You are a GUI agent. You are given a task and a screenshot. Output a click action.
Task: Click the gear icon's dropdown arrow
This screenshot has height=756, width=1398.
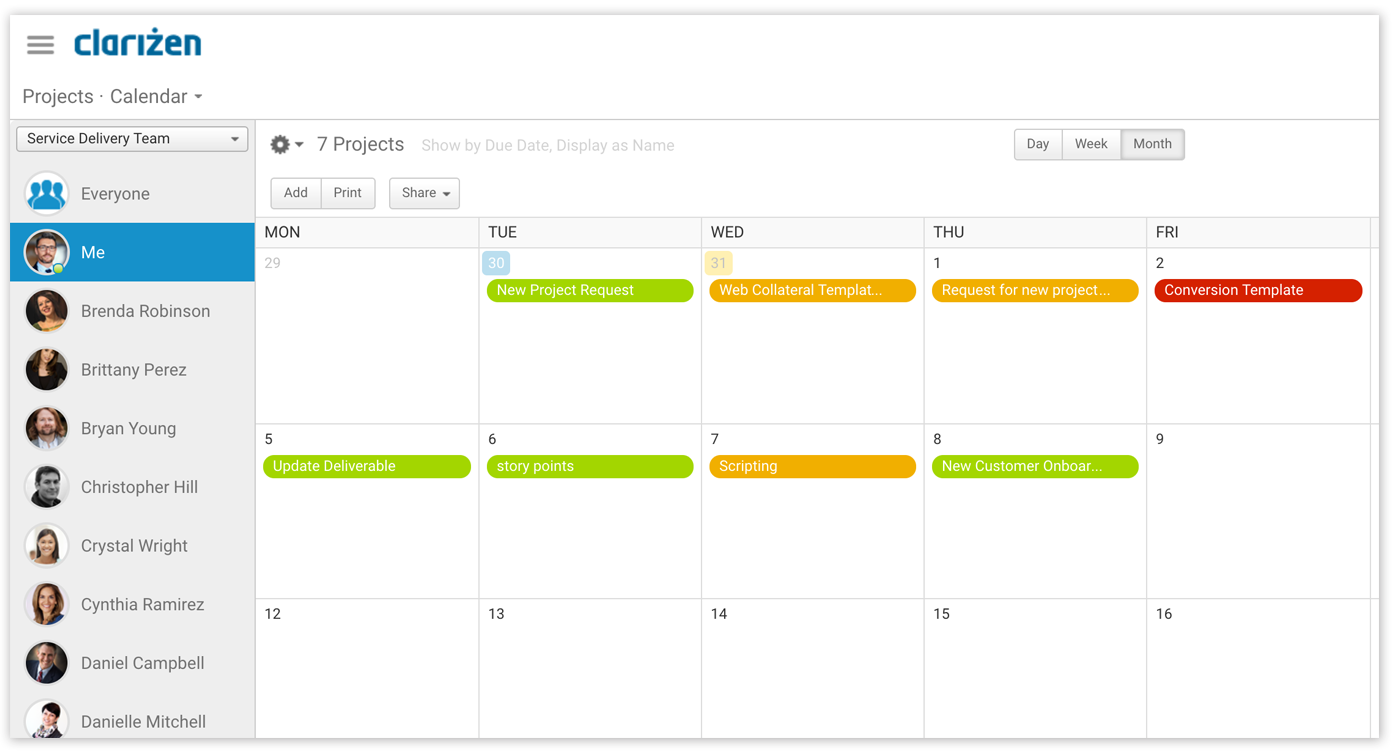(299, 144)
